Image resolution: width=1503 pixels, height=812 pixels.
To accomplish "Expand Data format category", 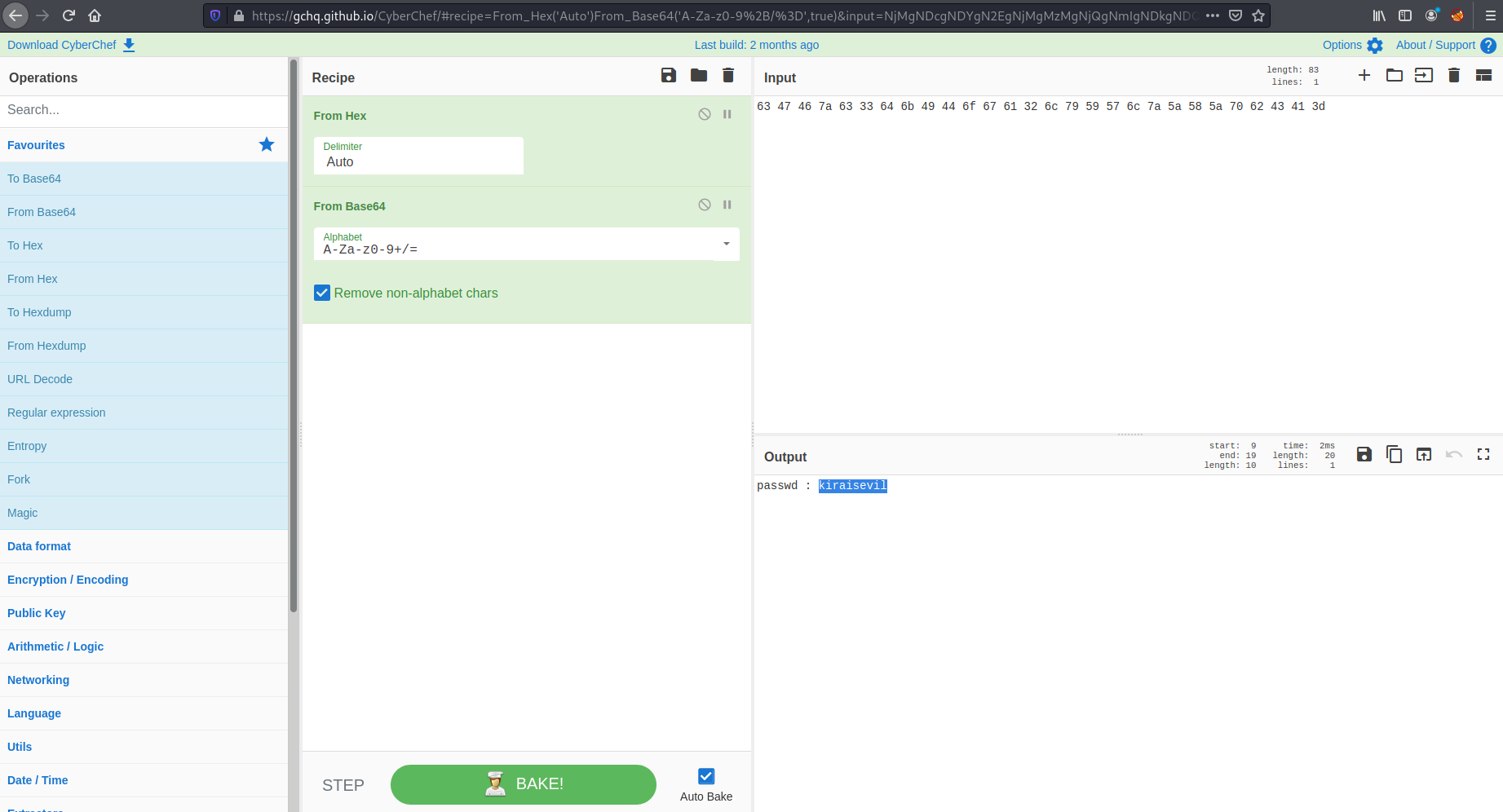I will pos(144,546).
